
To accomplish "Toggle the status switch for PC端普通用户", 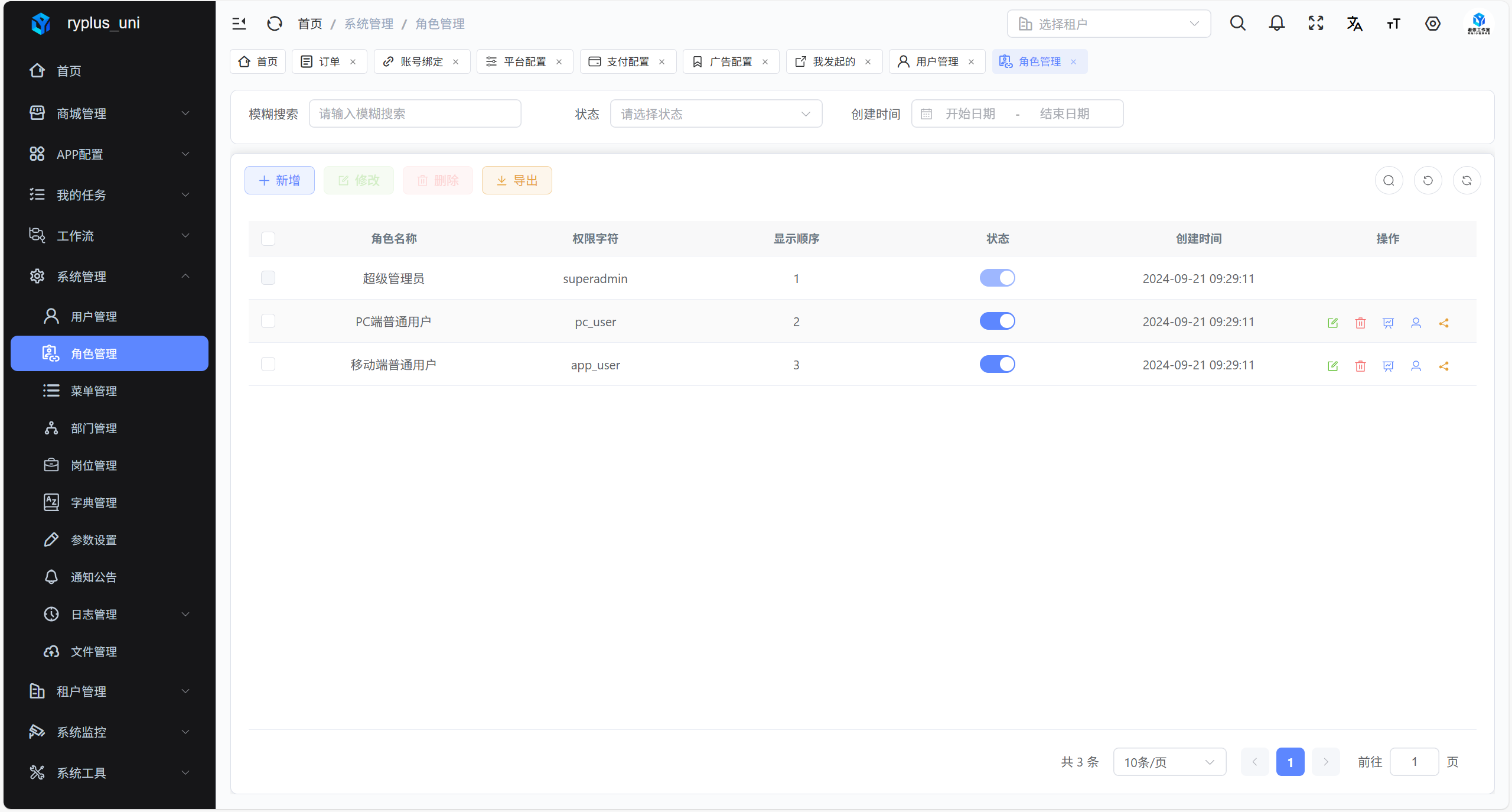I will [997, 321].
